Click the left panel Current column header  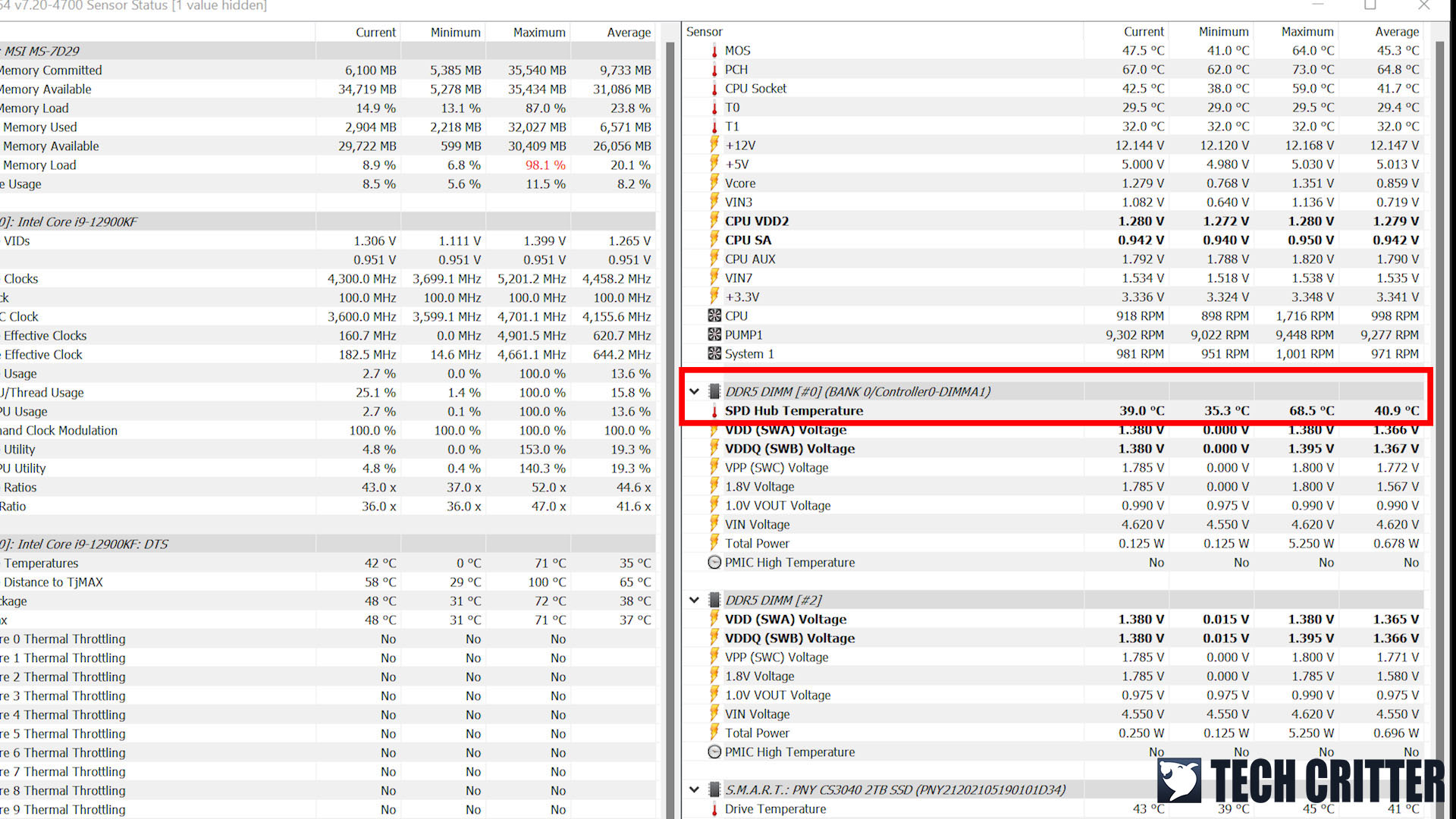pos(358,33)
